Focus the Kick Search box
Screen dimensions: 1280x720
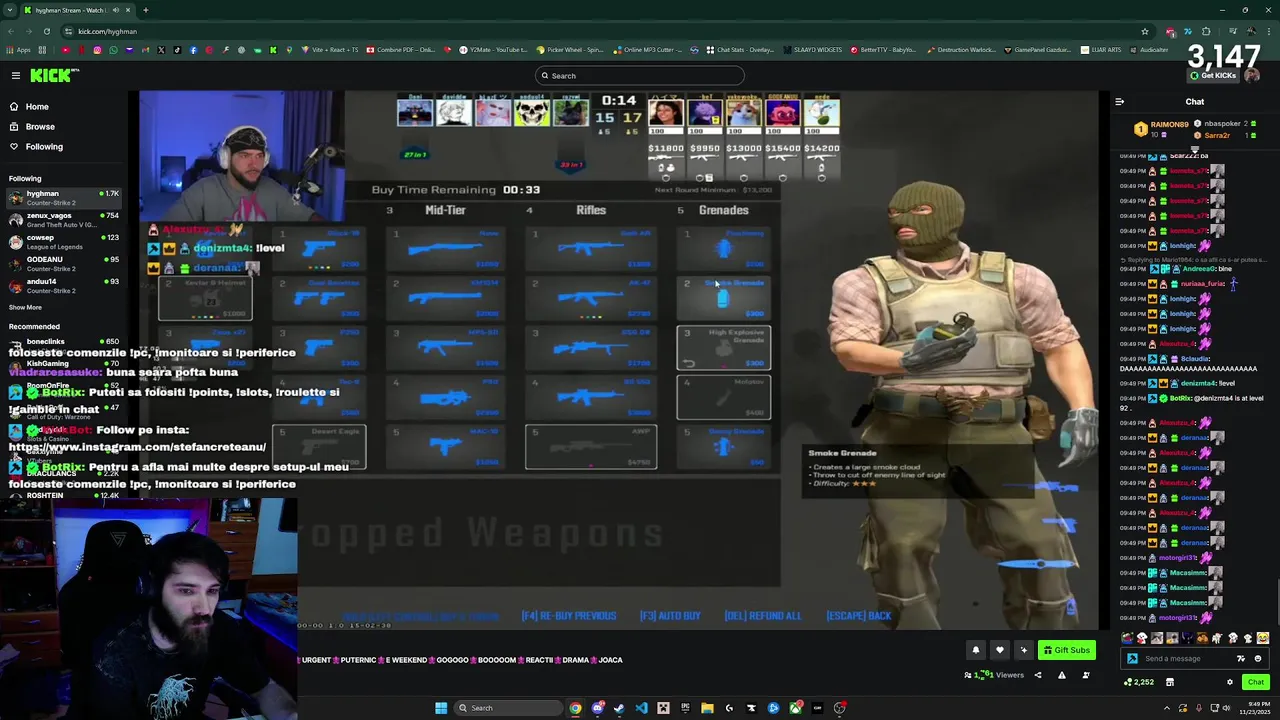640,76
